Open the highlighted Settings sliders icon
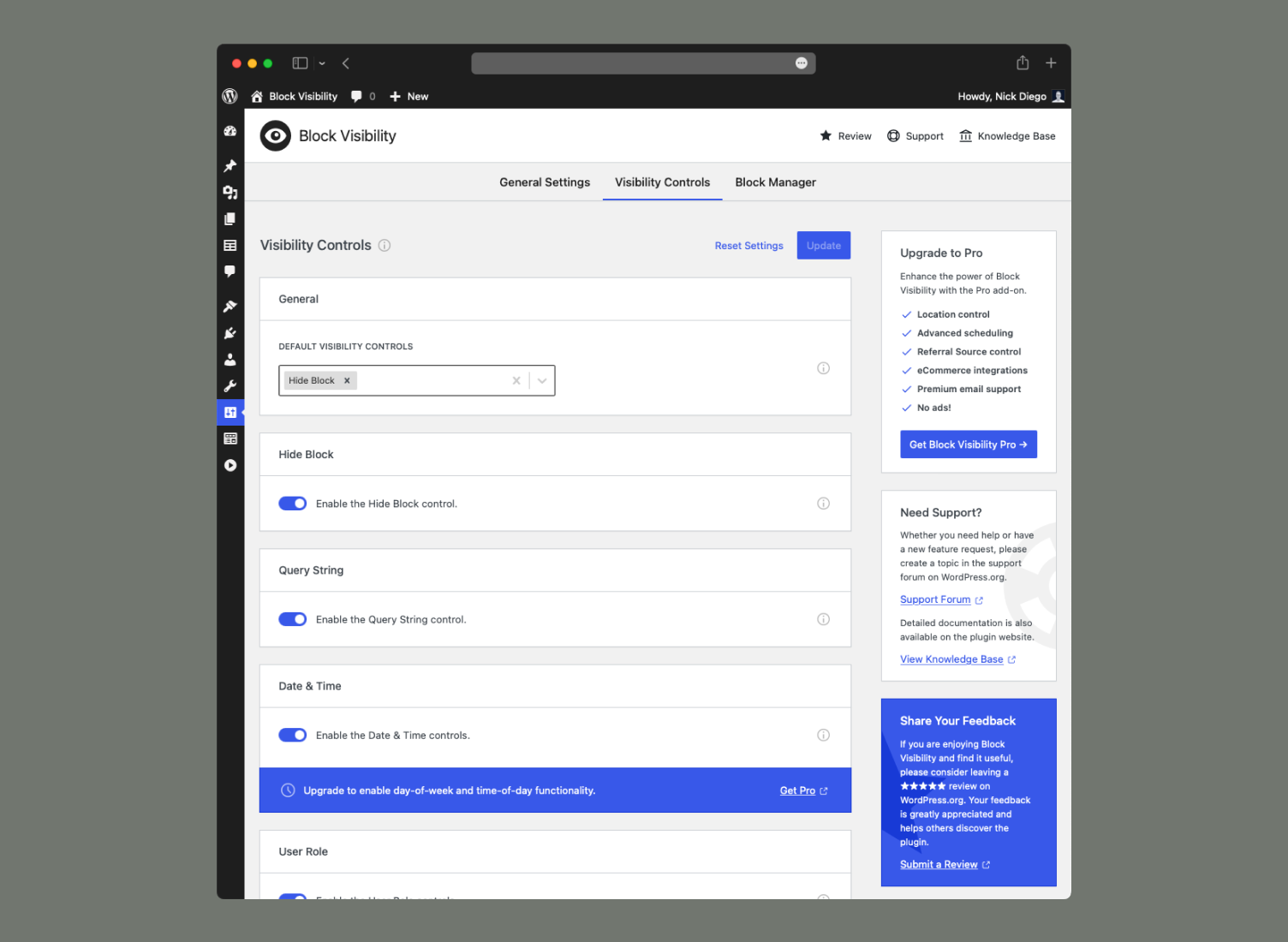The image size is (1288, 942). [x=230, y=412]
